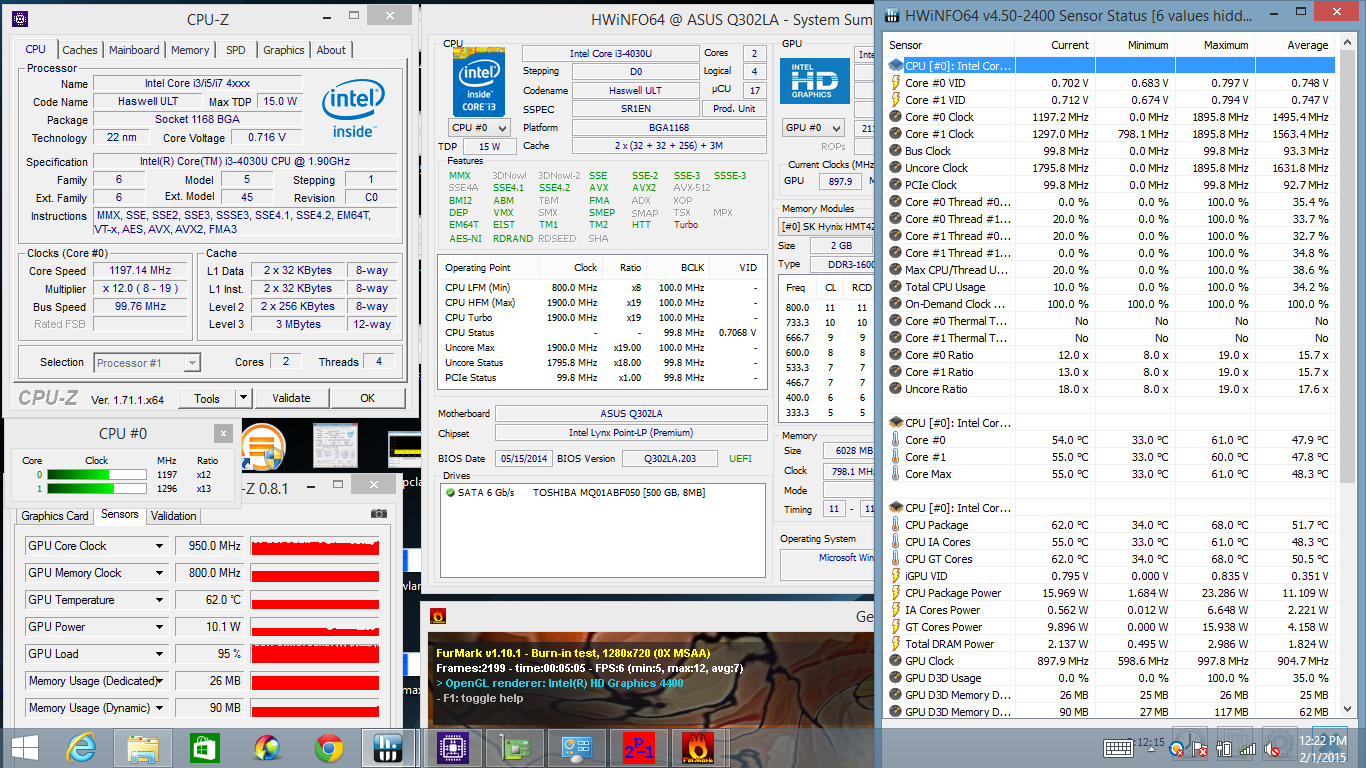Screen dimensions: 1366x768
Task: Switch to FurMark taskbar icon
Action: click(x=698, y=747)
